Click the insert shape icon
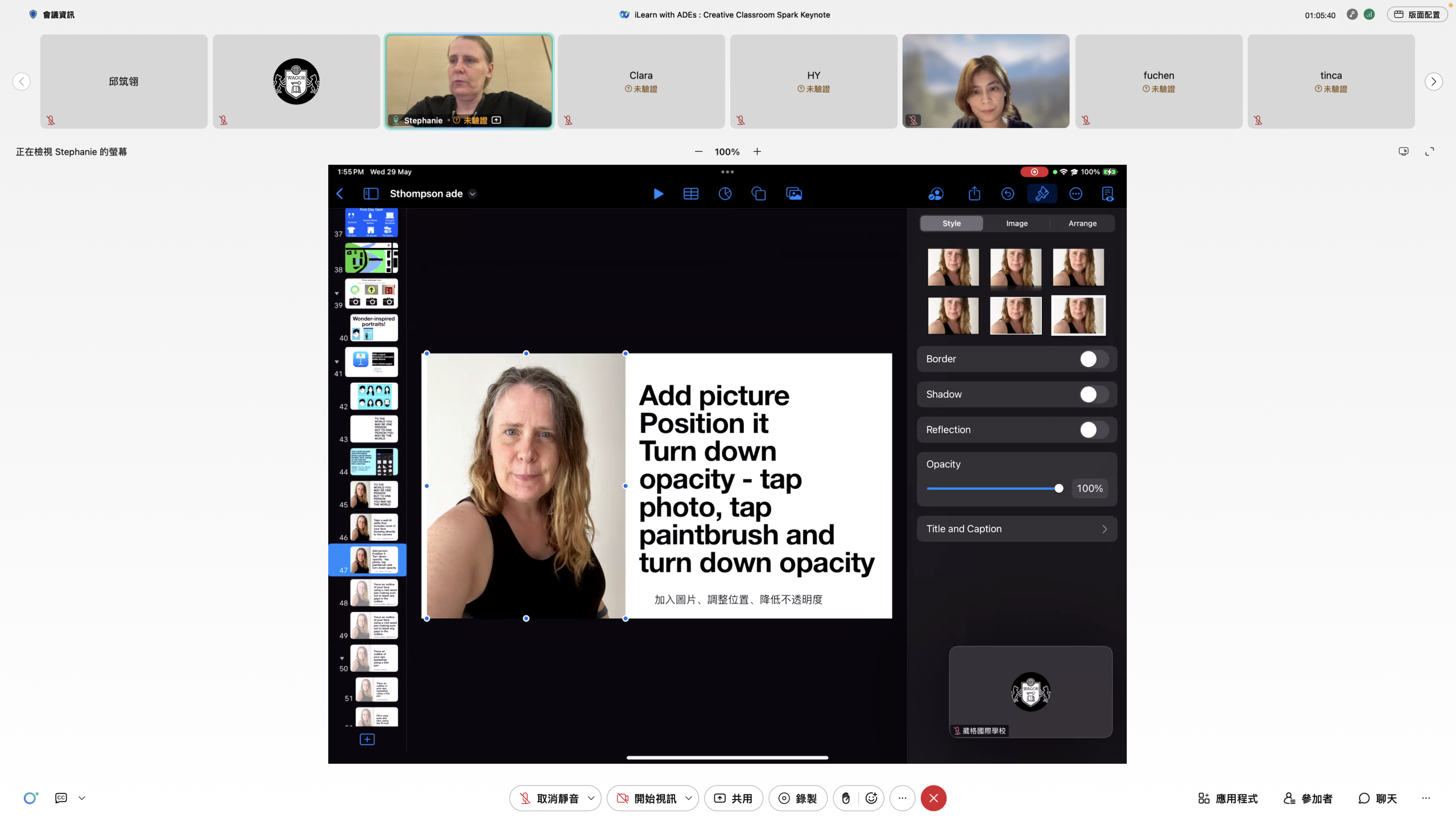Screen dimensions: 1456x819 (x=759, y=194)
